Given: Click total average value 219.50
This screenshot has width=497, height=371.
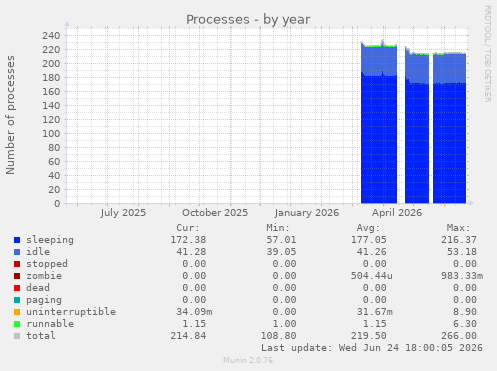Looking at the screenshot, I should click(369, 336).
